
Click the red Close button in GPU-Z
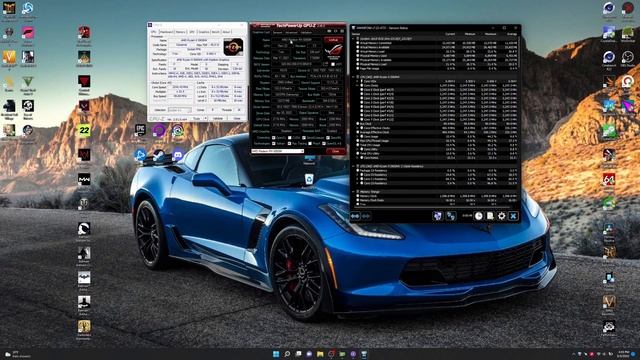coord(336,151)
